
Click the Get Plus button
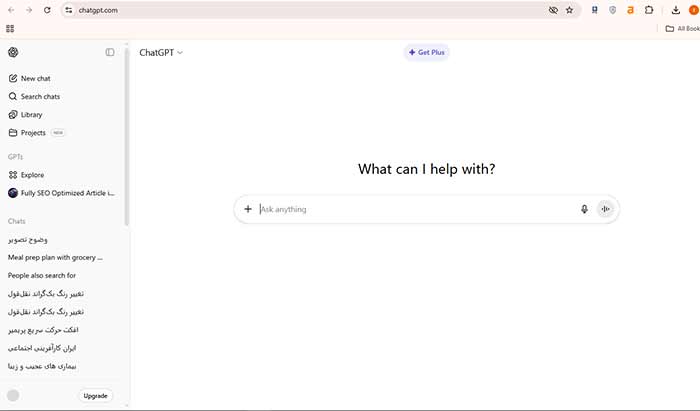427,52
